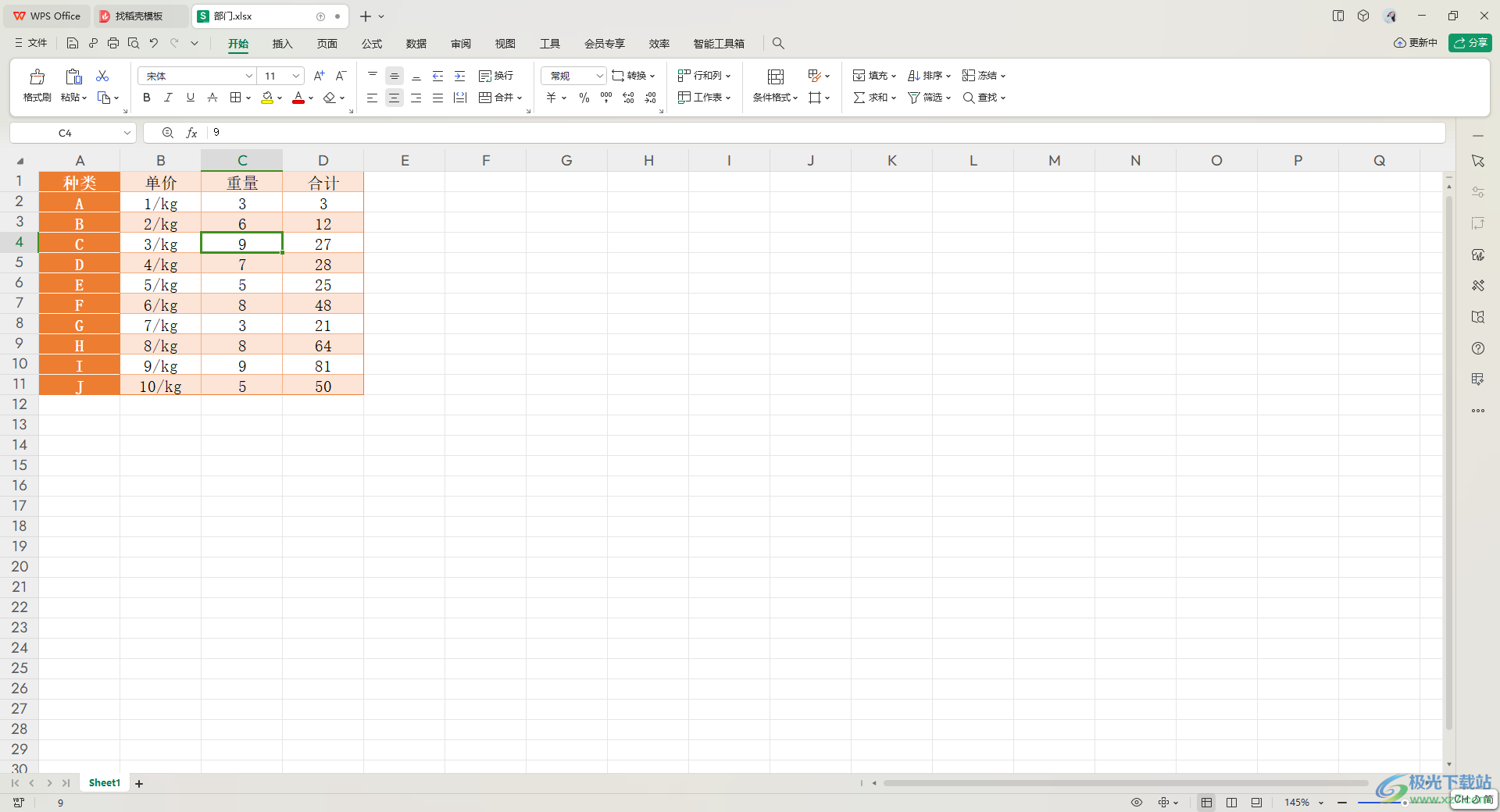Click the decrease decimal places icon
This screenshot has width=1500, height=812.
tap(651, 98)
